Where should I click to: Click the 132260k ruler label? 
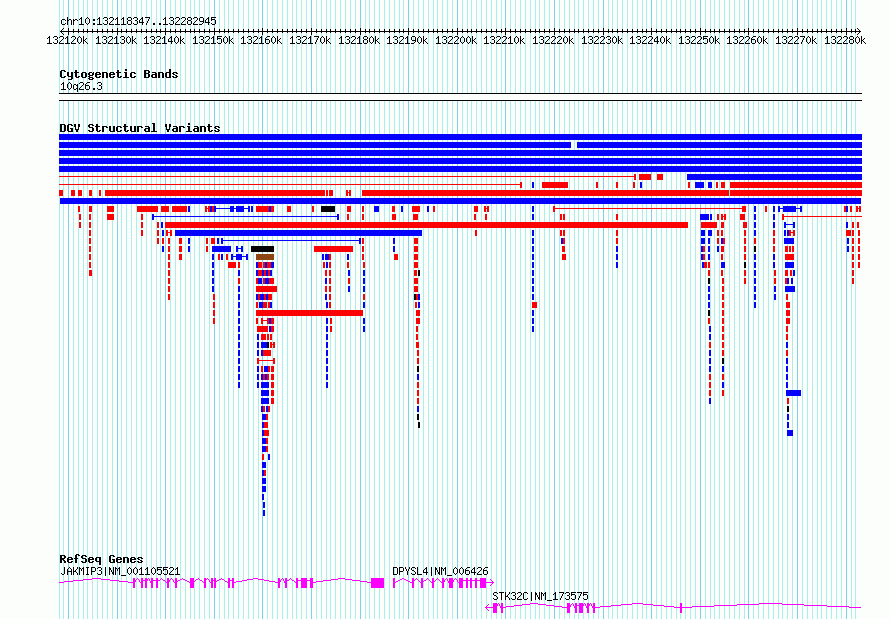coord(747,40)
